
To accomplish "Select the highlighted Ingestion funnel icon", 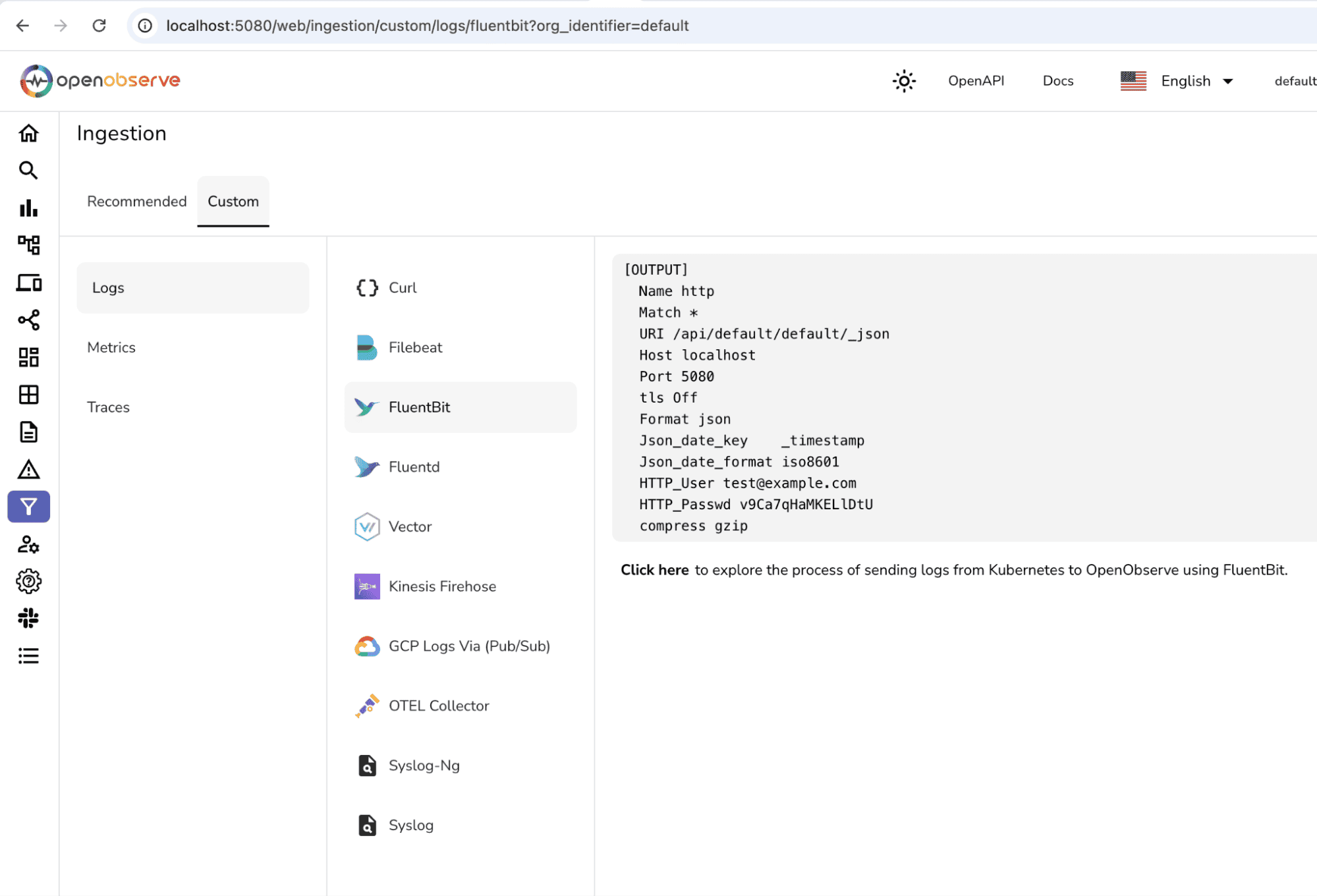I will 28,507.
